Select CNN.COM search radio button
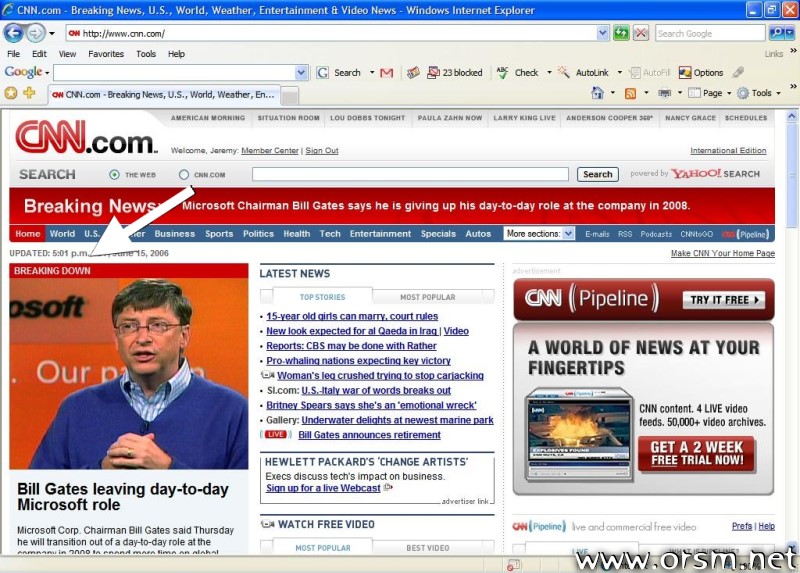The width and height of the screenshot is (800, 573). 184,175
